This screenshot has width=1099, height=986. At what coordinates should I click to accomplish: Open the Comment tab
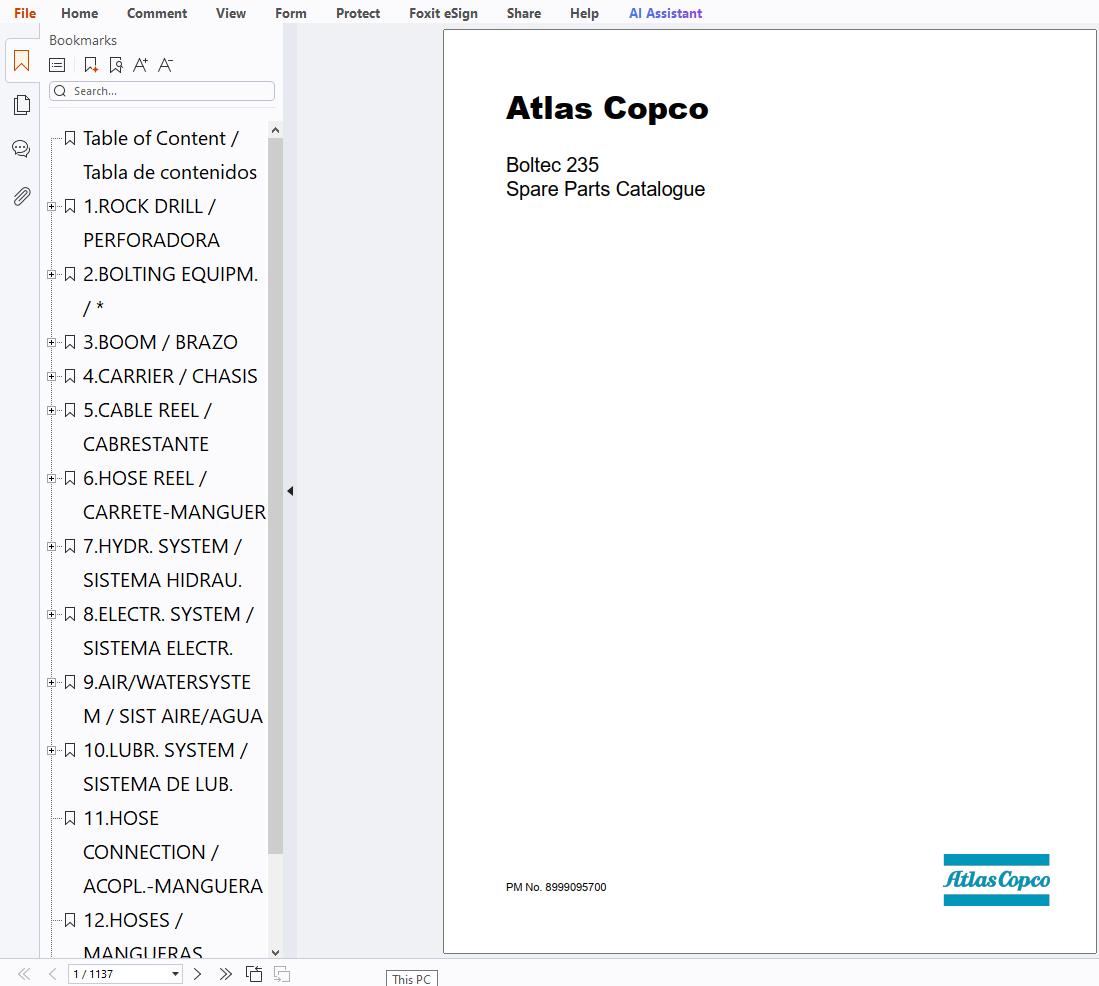157,13
